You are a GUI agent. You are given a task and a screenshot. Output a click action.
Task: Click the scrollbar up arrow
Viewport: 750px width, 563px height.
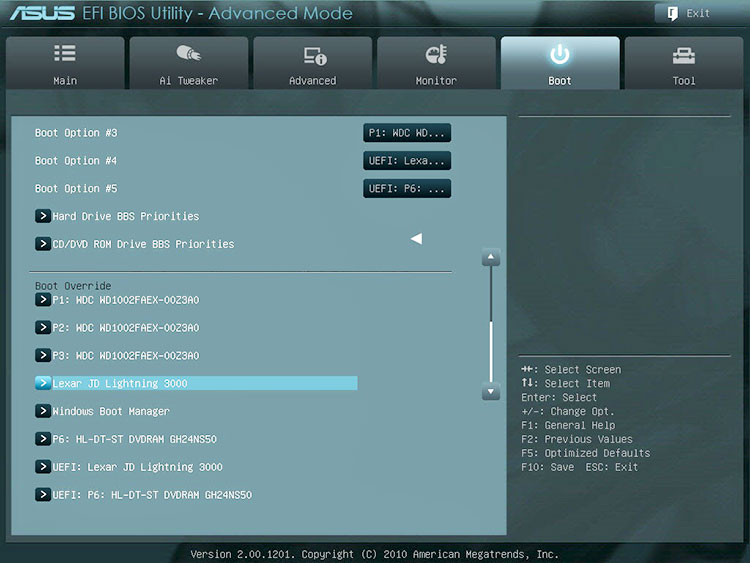pyautogui.click(x=490, y=258)
